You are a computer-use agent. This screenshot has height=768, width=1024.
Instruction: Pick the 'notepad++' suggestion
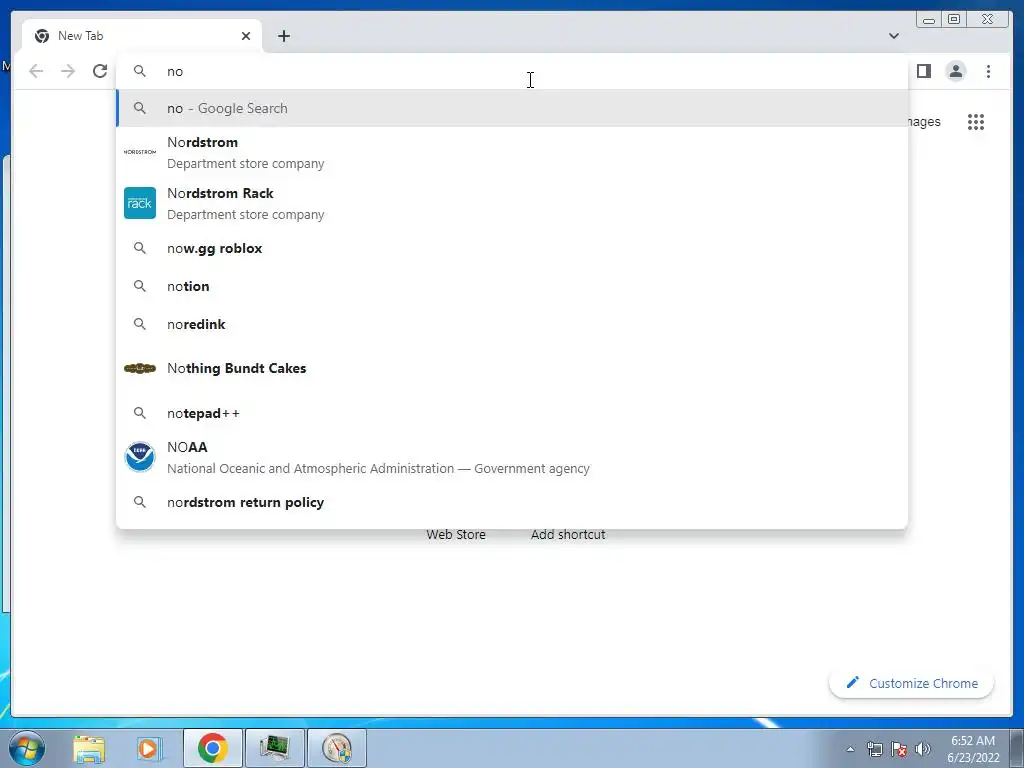click(x=512, y=413)
